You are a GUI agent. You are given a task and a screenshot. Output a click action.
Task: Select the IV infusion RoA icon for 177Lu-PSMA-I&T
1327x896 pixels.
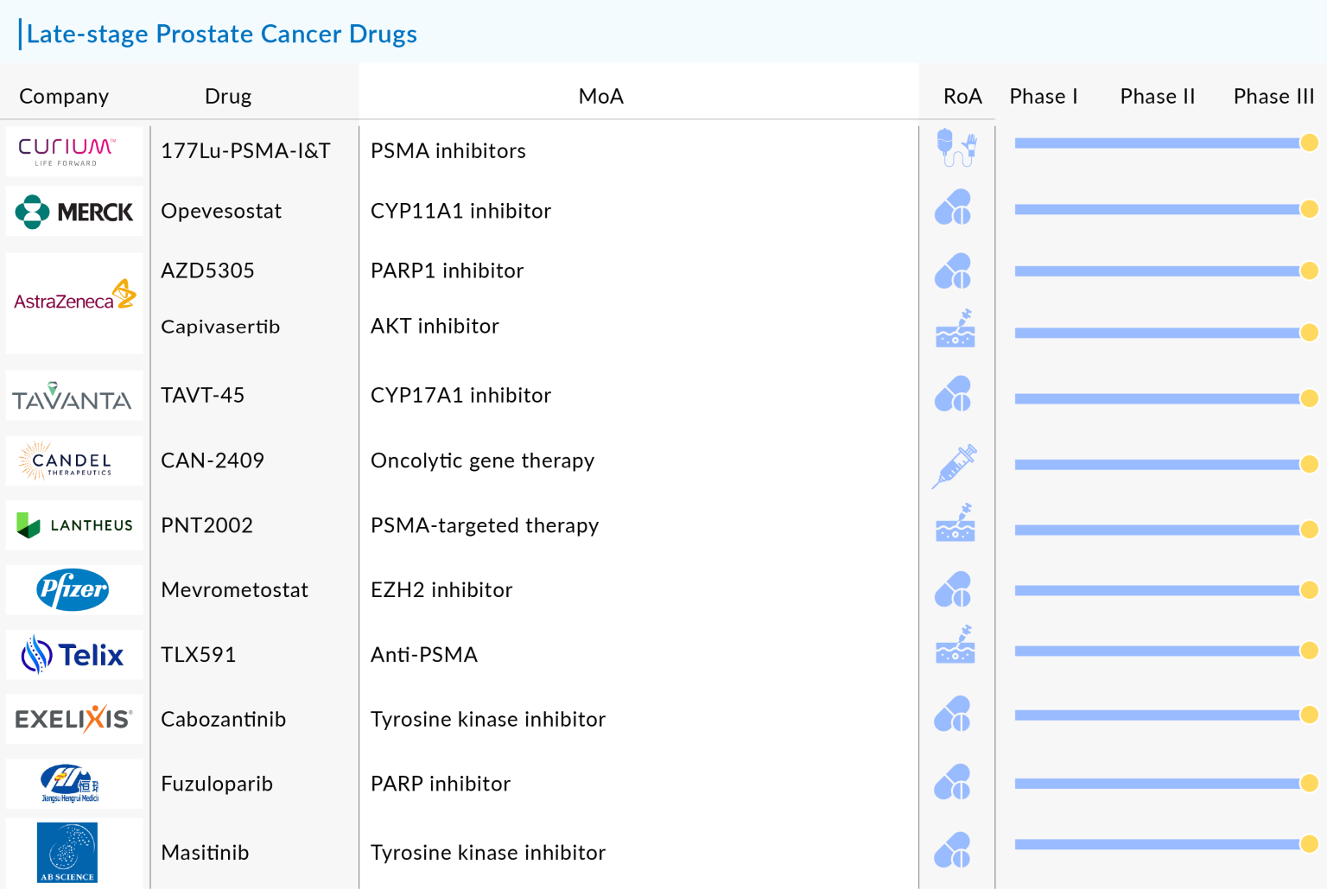click(x=956, y=148)
